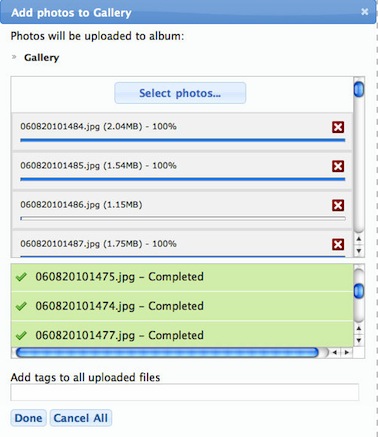Click the upload list scroll down arrow
Screen dimensions: 378x437
point(359,251)
